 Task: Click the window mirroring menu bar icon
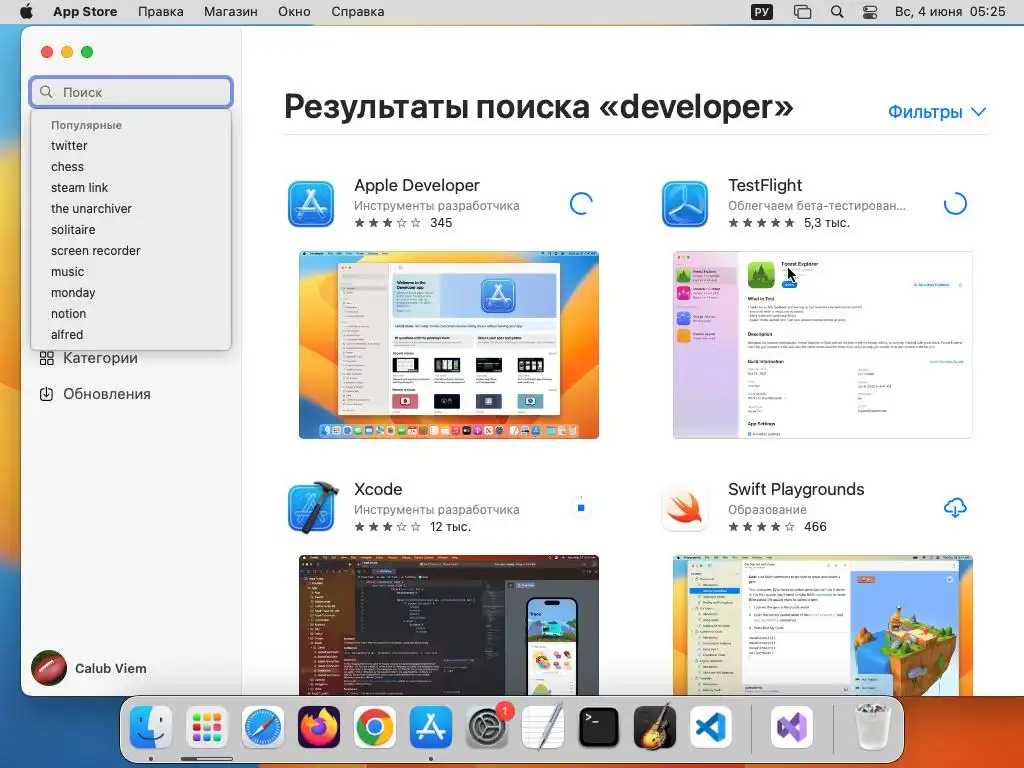pyautogui.click(x=803, y=12)
